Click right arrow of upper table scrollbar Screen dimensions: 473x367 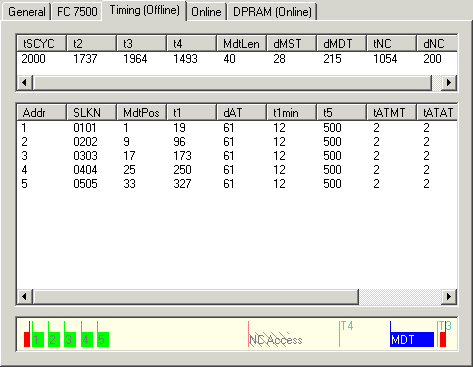click(x=449, y=82)
